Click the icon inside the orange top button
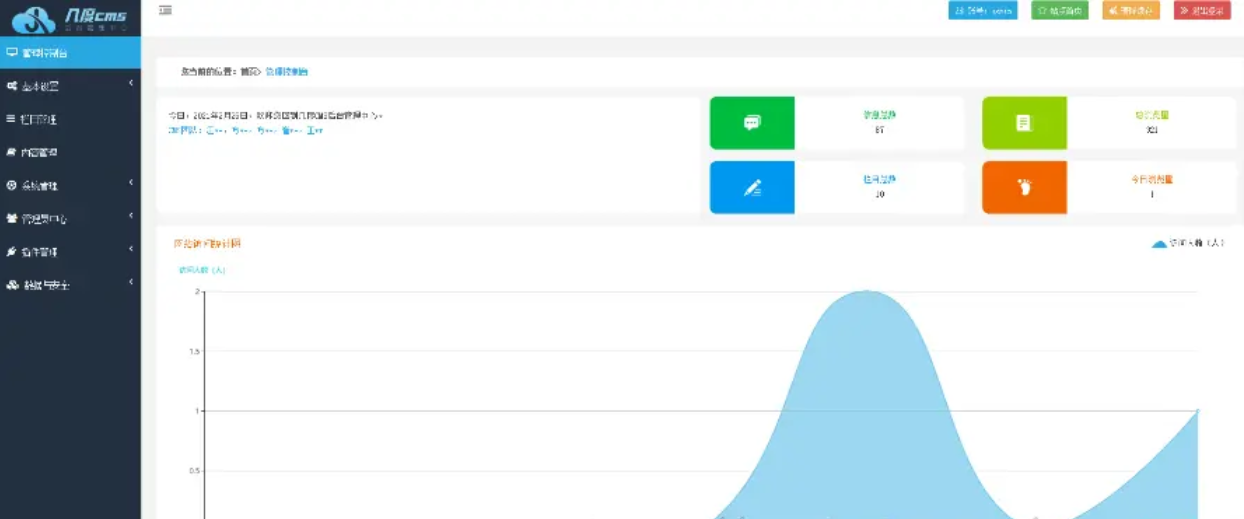 [1112, 10]
